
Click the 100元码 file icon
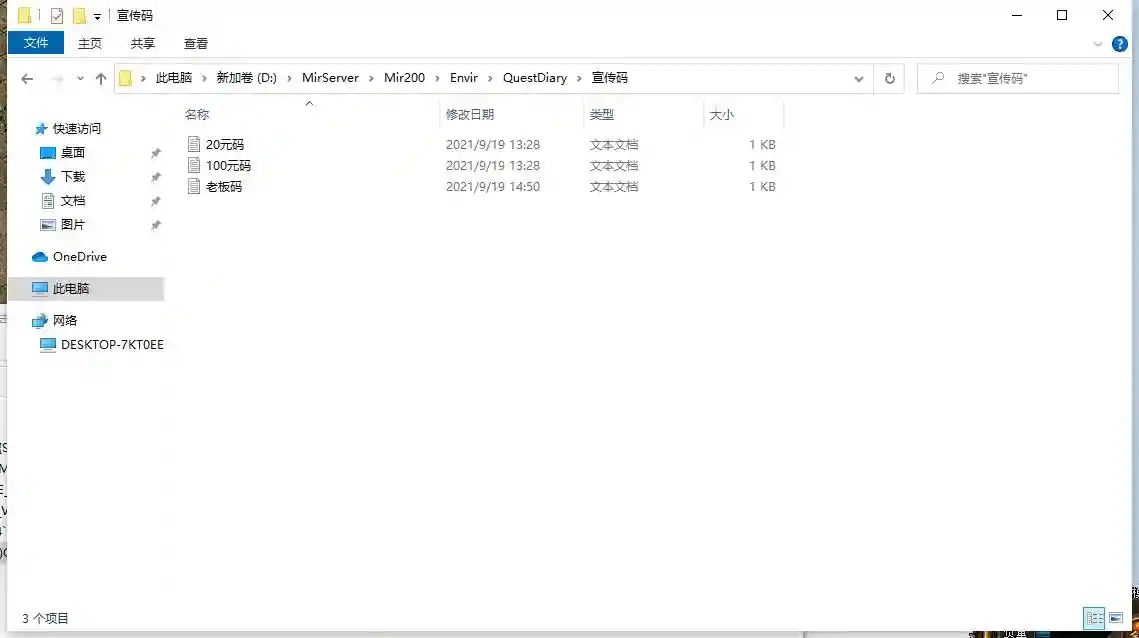pos(194,166)
